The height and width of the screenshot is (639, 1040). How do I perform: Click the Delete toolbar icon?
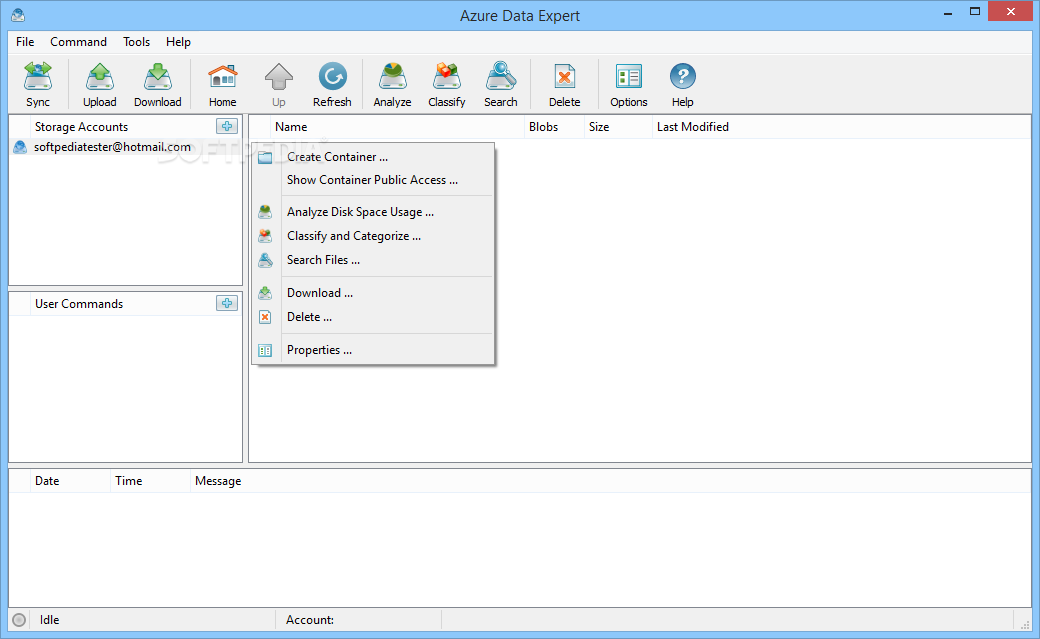click(x=564, y=84)
